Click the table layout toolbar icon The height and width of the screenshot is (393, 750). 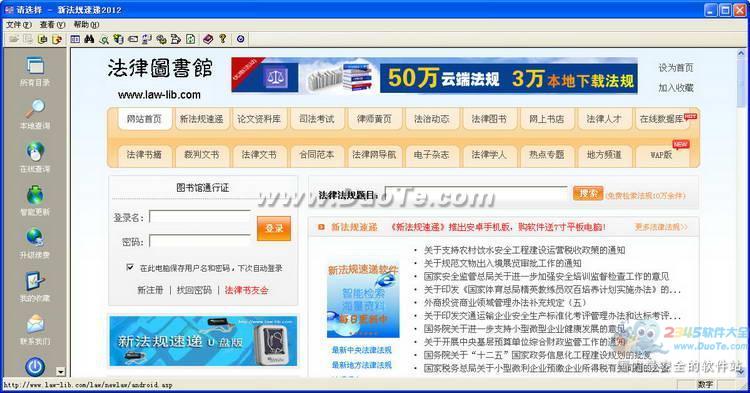click(x=75, y=39)
